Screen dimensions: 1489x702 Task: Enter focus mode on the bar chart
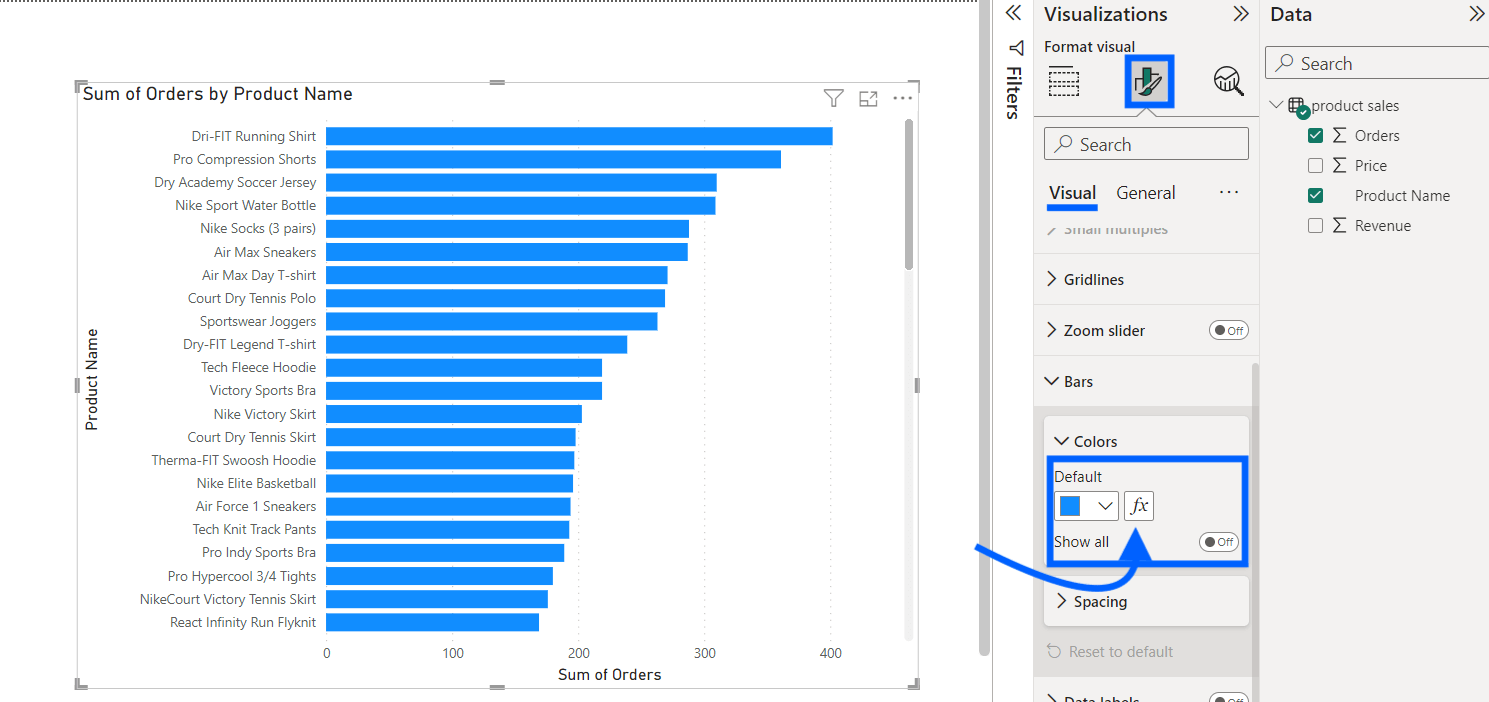point(868,98)
